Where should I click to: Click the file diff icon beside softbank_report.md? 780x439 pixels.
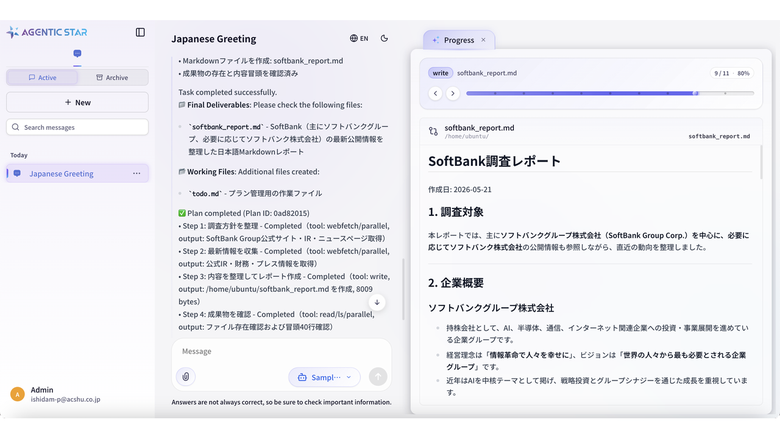433,131
